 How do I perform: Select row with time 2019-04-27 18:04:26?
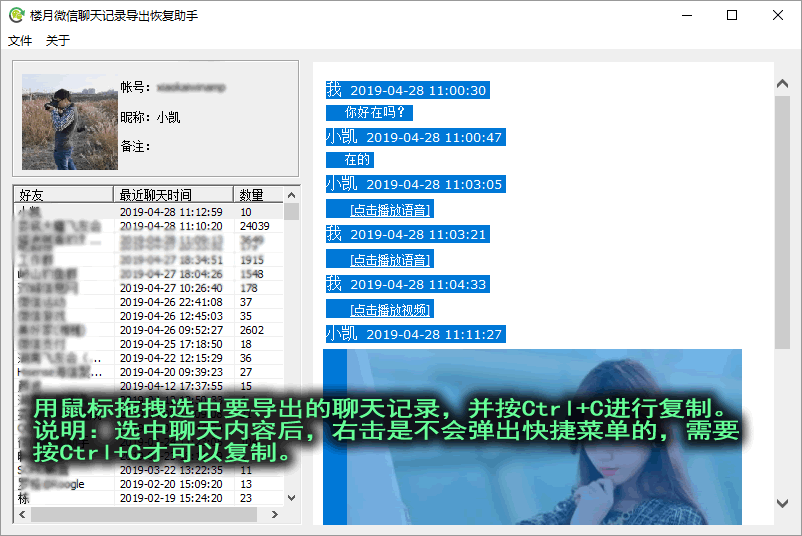[148, 274]
